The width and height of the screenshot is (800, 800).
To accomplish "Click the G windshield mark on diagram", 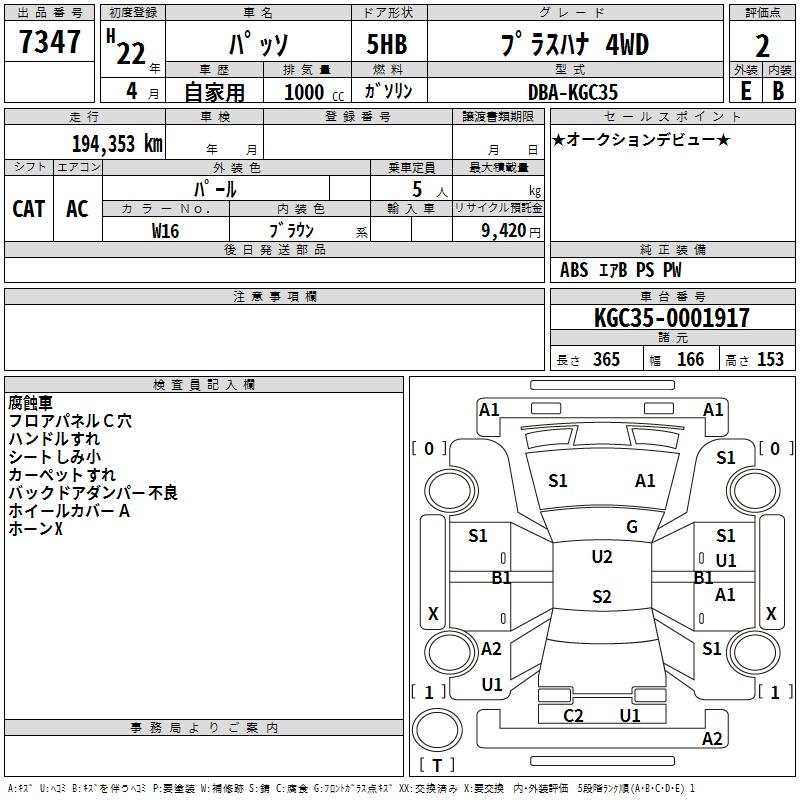I will tap(632, 526).
